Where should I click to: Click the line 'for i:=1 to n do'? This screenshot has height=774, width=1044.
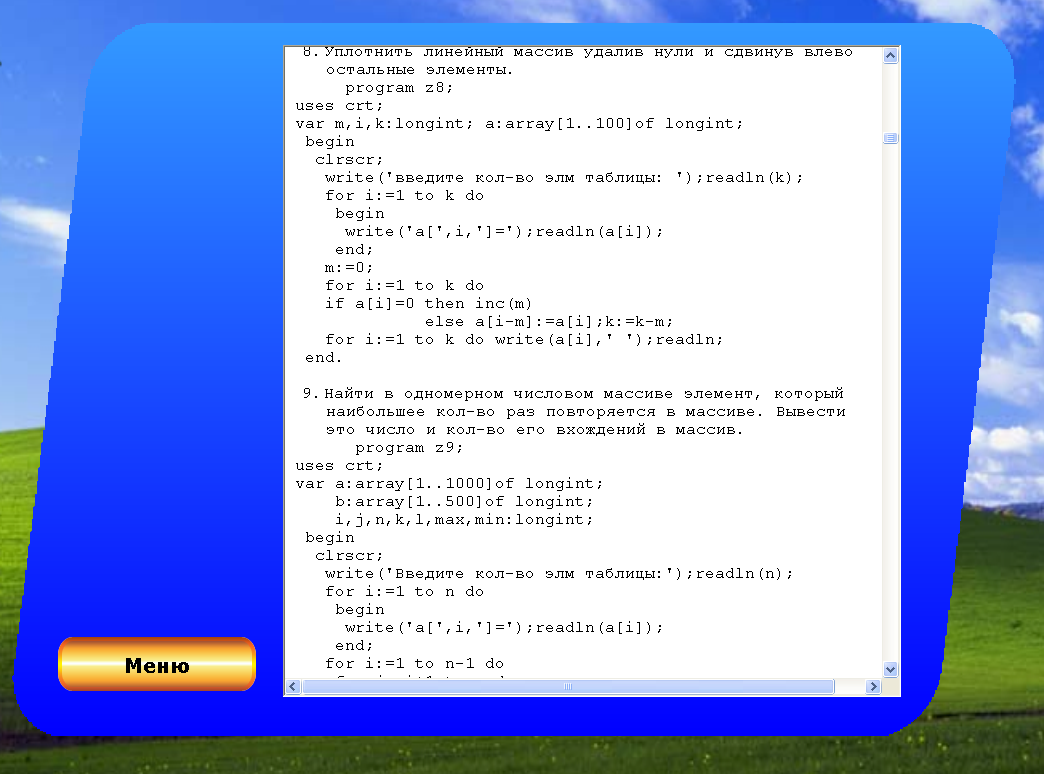click(x=404, y=591)
